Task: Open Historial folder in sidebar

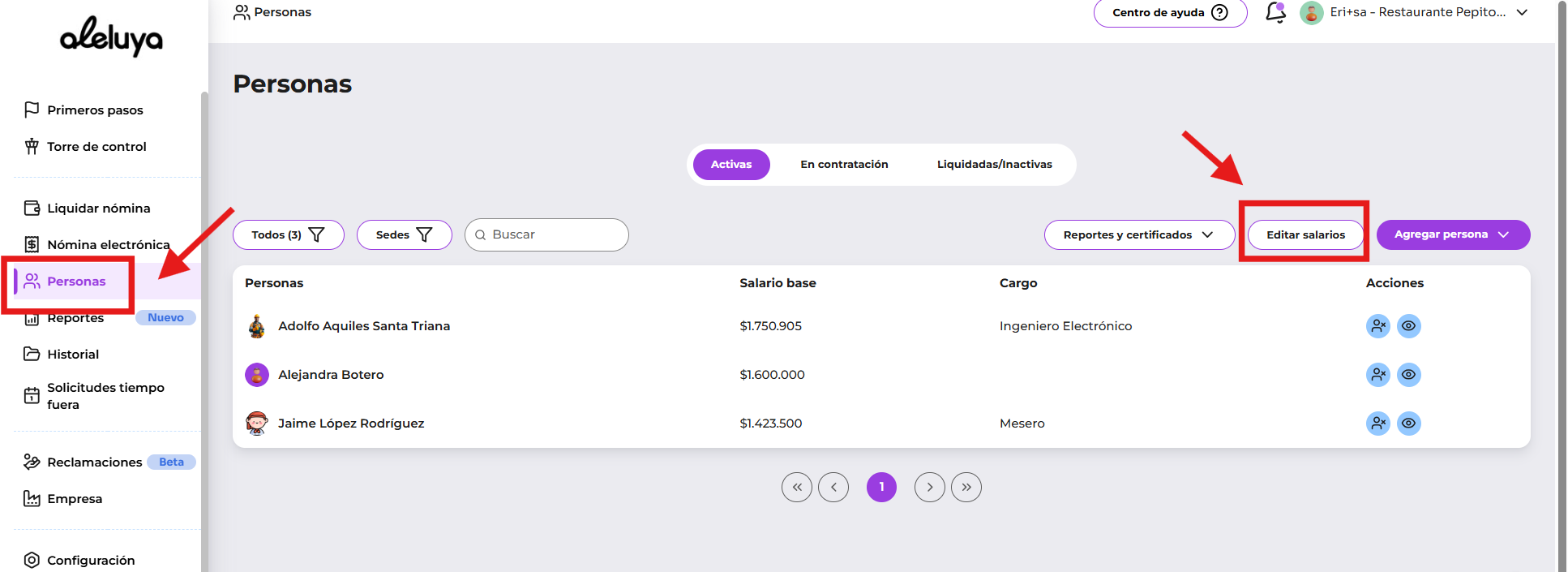Action: point(72,355)
